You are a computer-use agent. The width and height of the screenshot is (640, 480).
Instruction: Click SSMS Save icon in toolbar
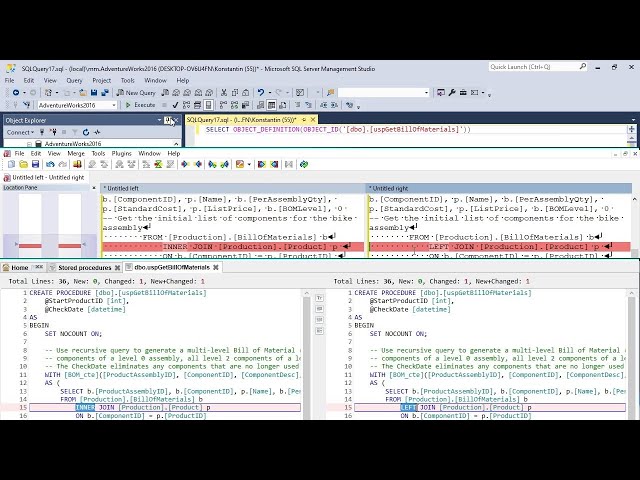click(x=94, y=93)
